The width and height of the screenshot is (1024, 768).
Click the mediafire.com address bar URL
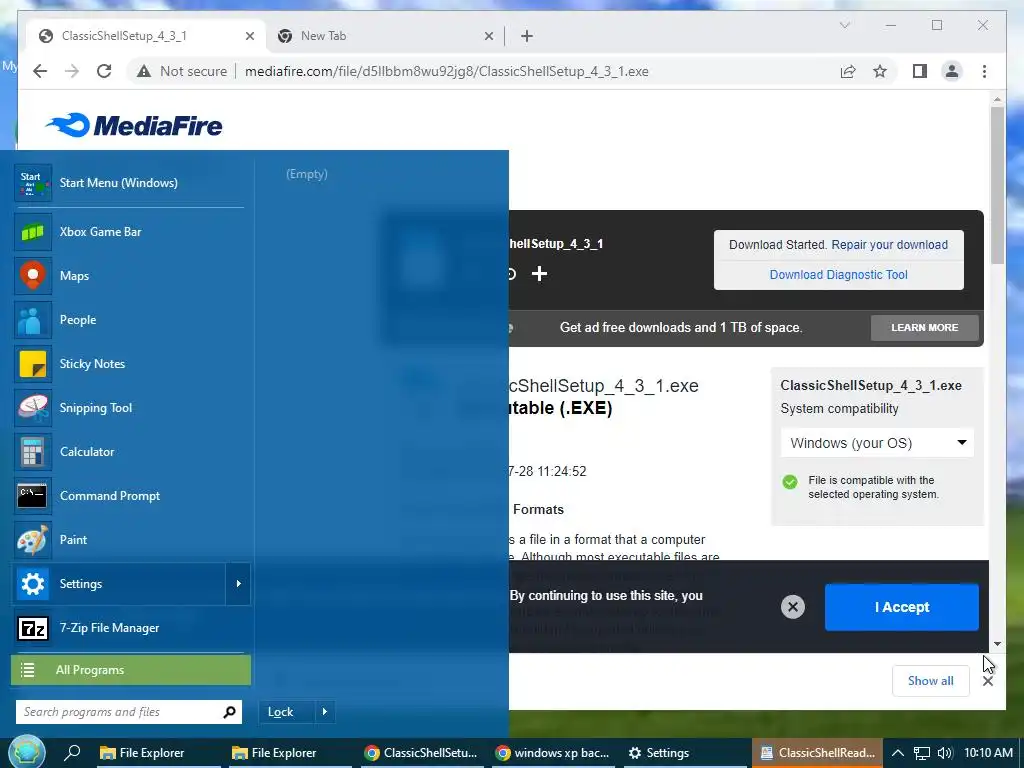[x=447, y=71]
